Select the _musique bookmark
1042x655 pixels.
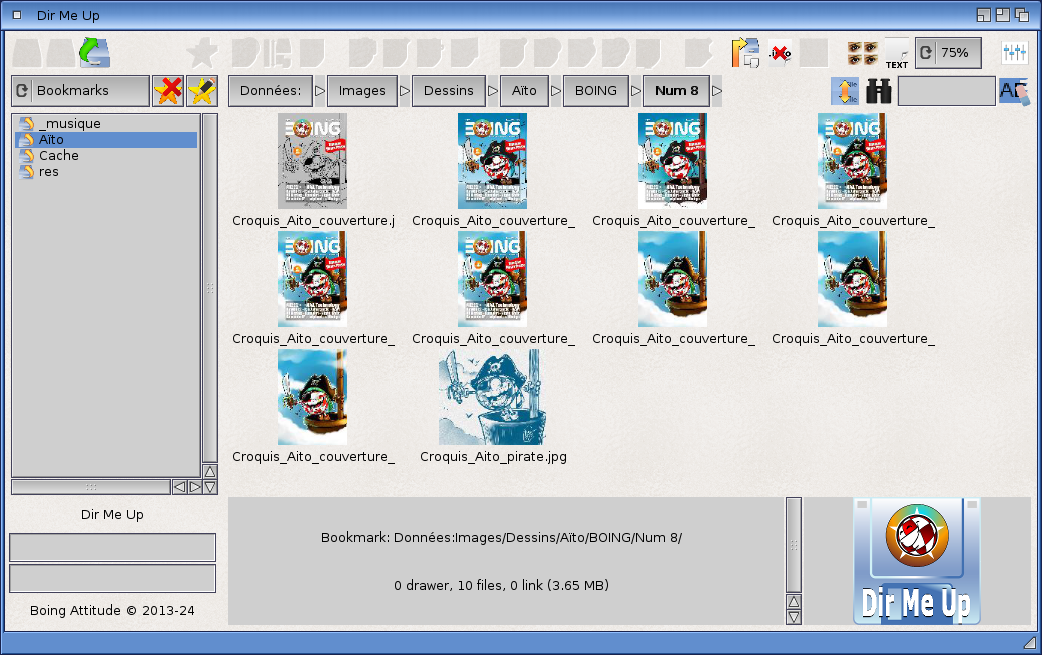pyautogui.click(x=70, y=124)
